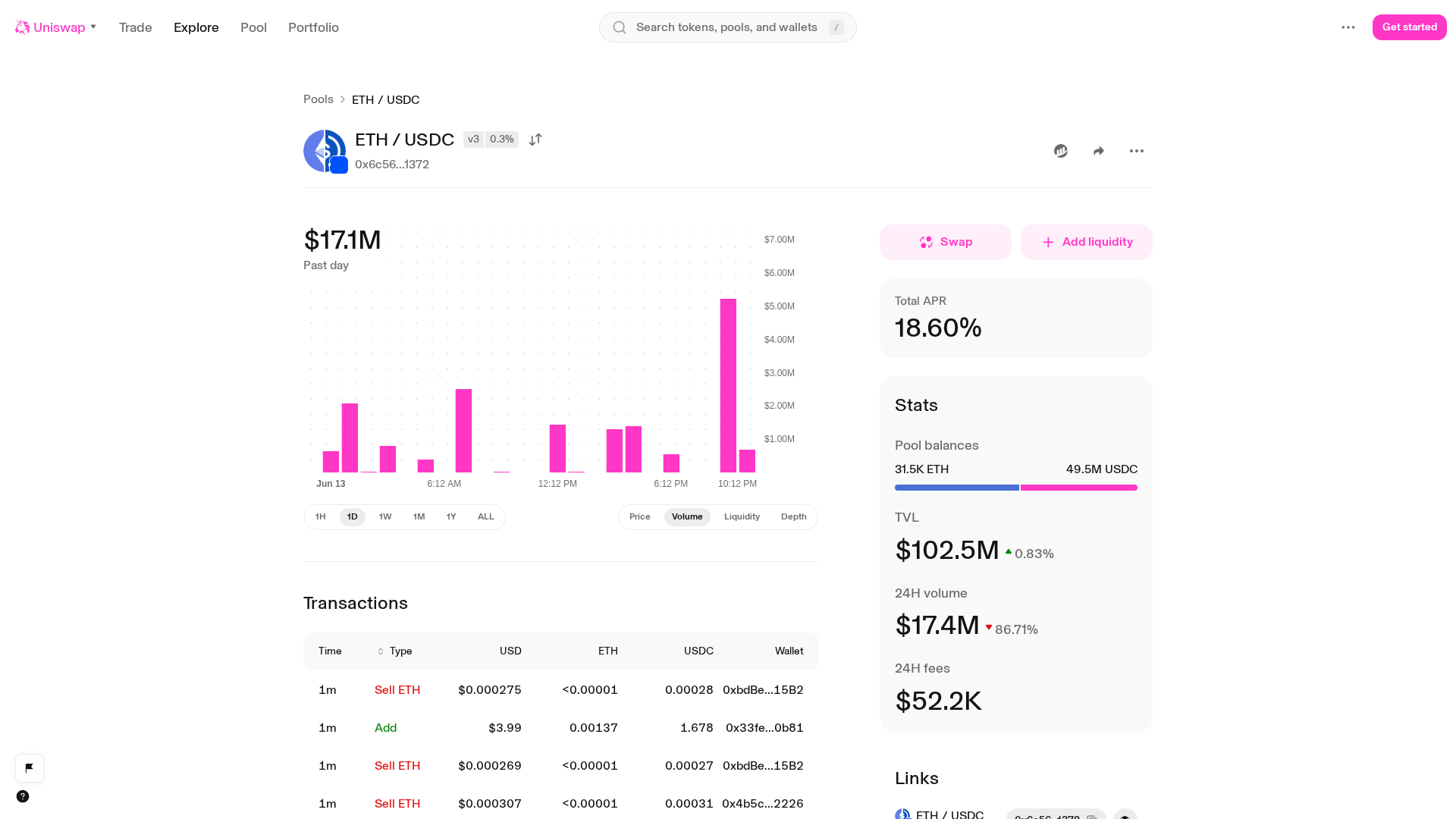Open wallet 0x4b5c...2226 link
The height and width of the screenshot is (819, 1456).
pyautogui.click(x=763, y=804)
